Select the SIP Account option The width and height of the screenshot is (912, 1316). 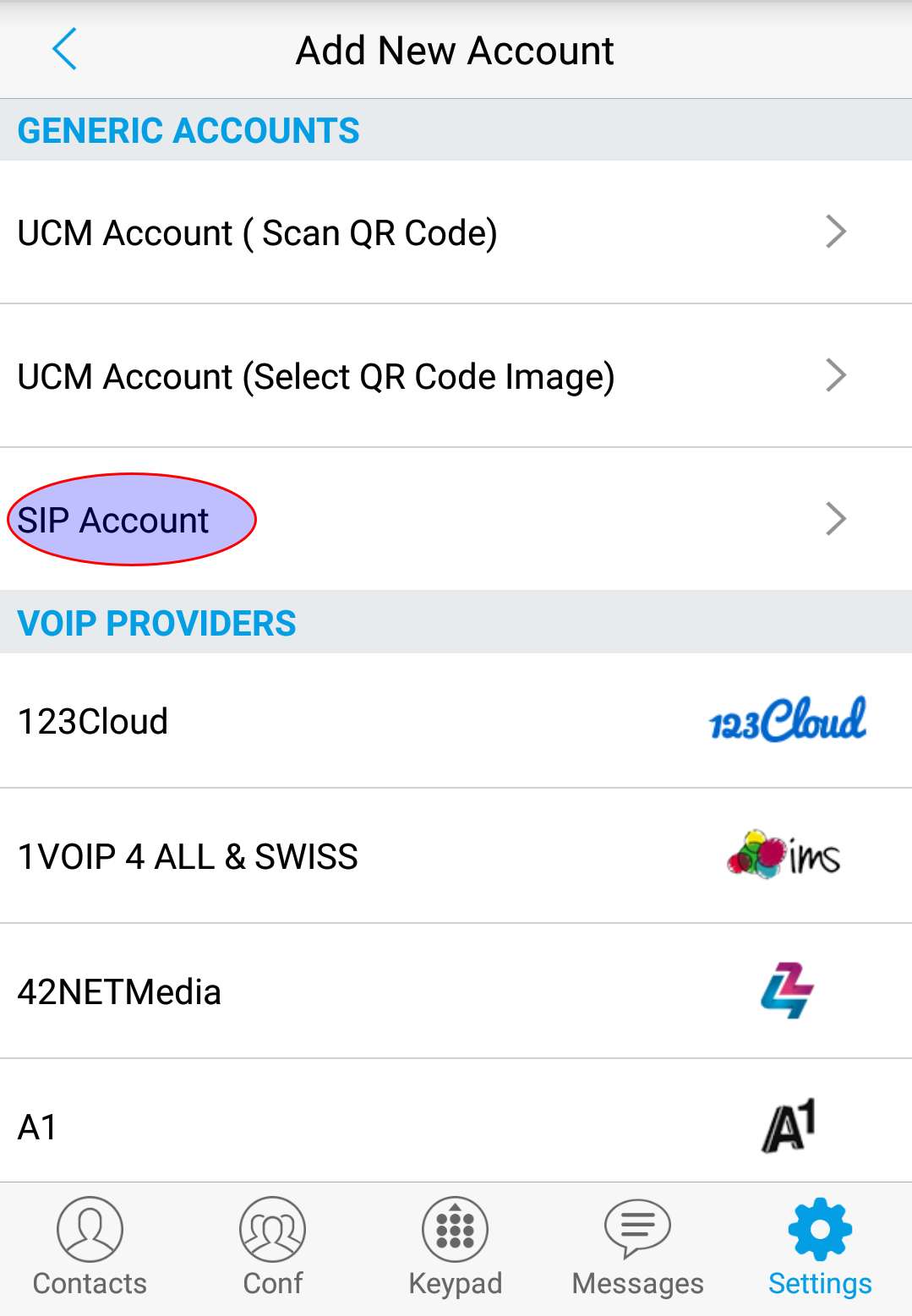(456, 519)
